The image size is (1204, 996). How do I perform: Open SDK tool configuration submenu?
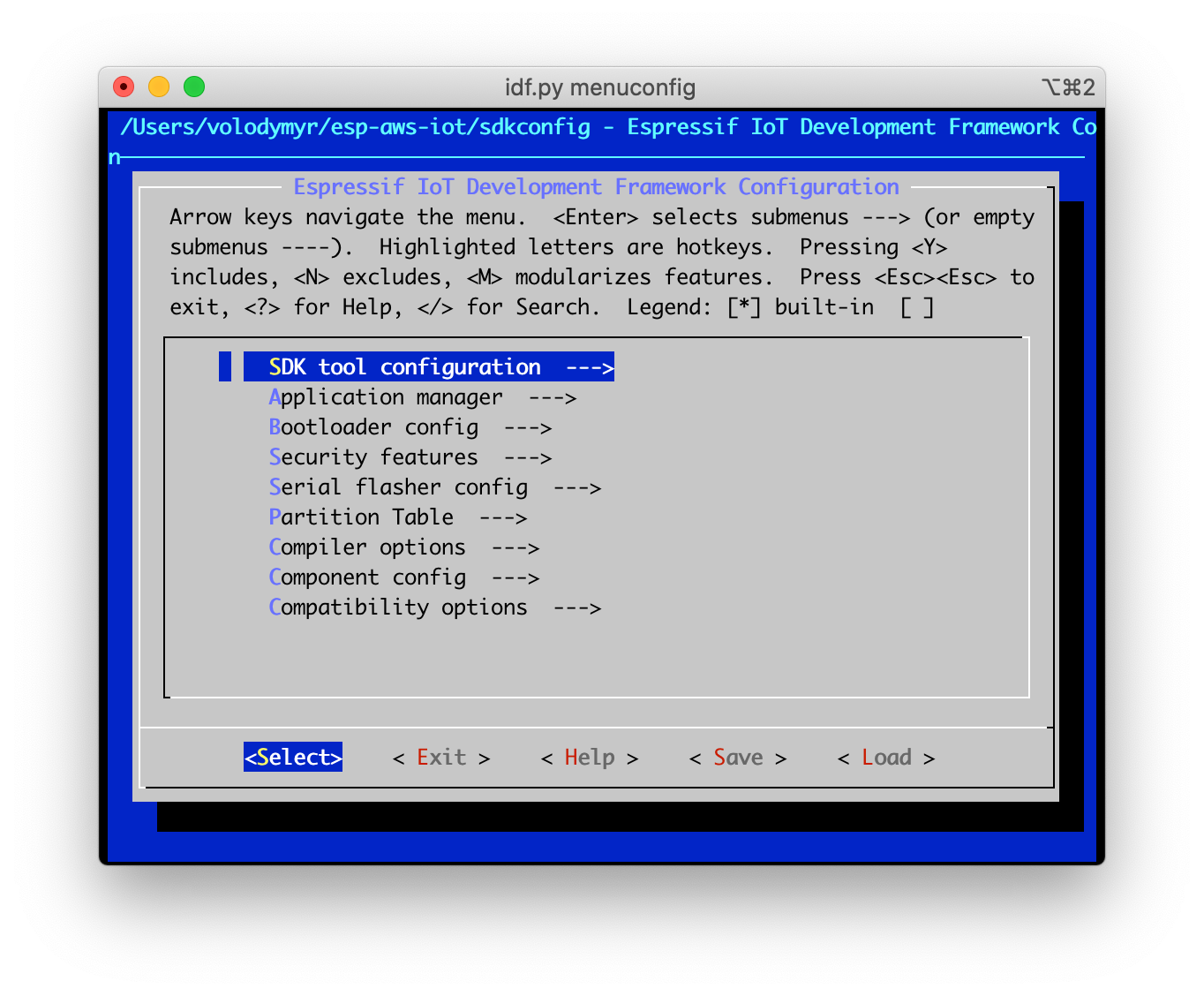pos(404,367)
